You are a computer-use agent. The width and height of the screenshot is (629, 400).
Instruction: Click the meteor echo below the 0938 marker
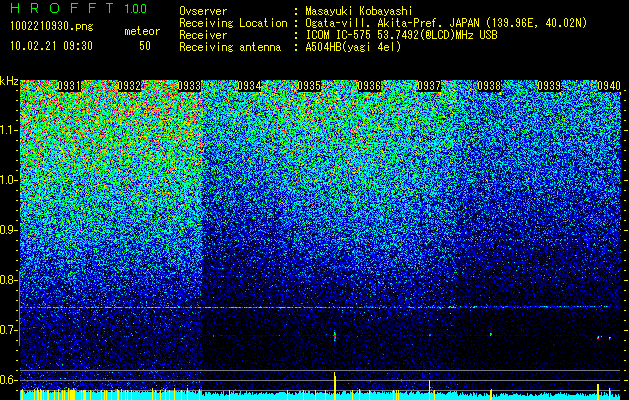(x=491, y=334)
